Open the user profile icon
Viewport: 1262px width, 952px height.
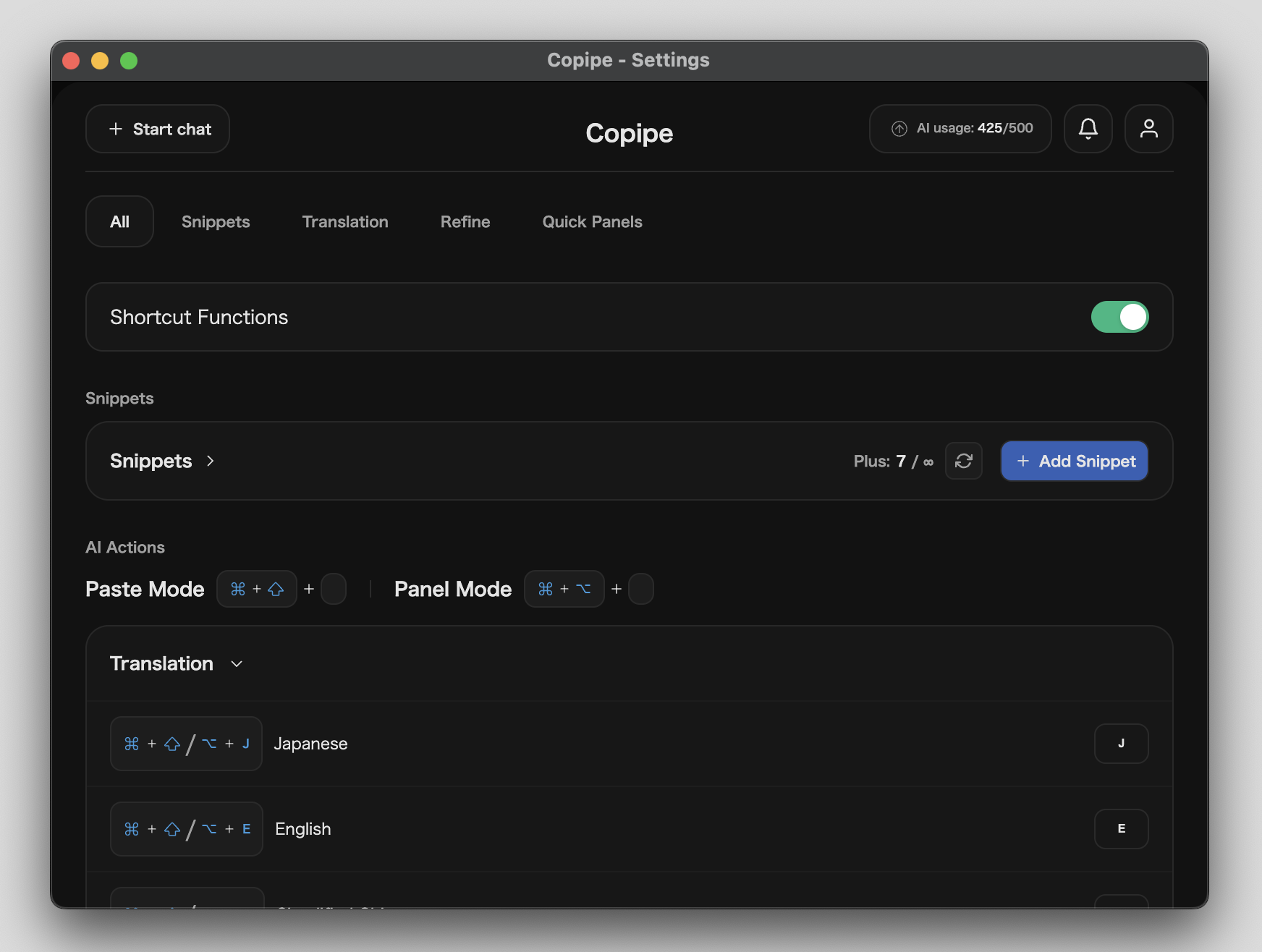(x=1148, y=129)
